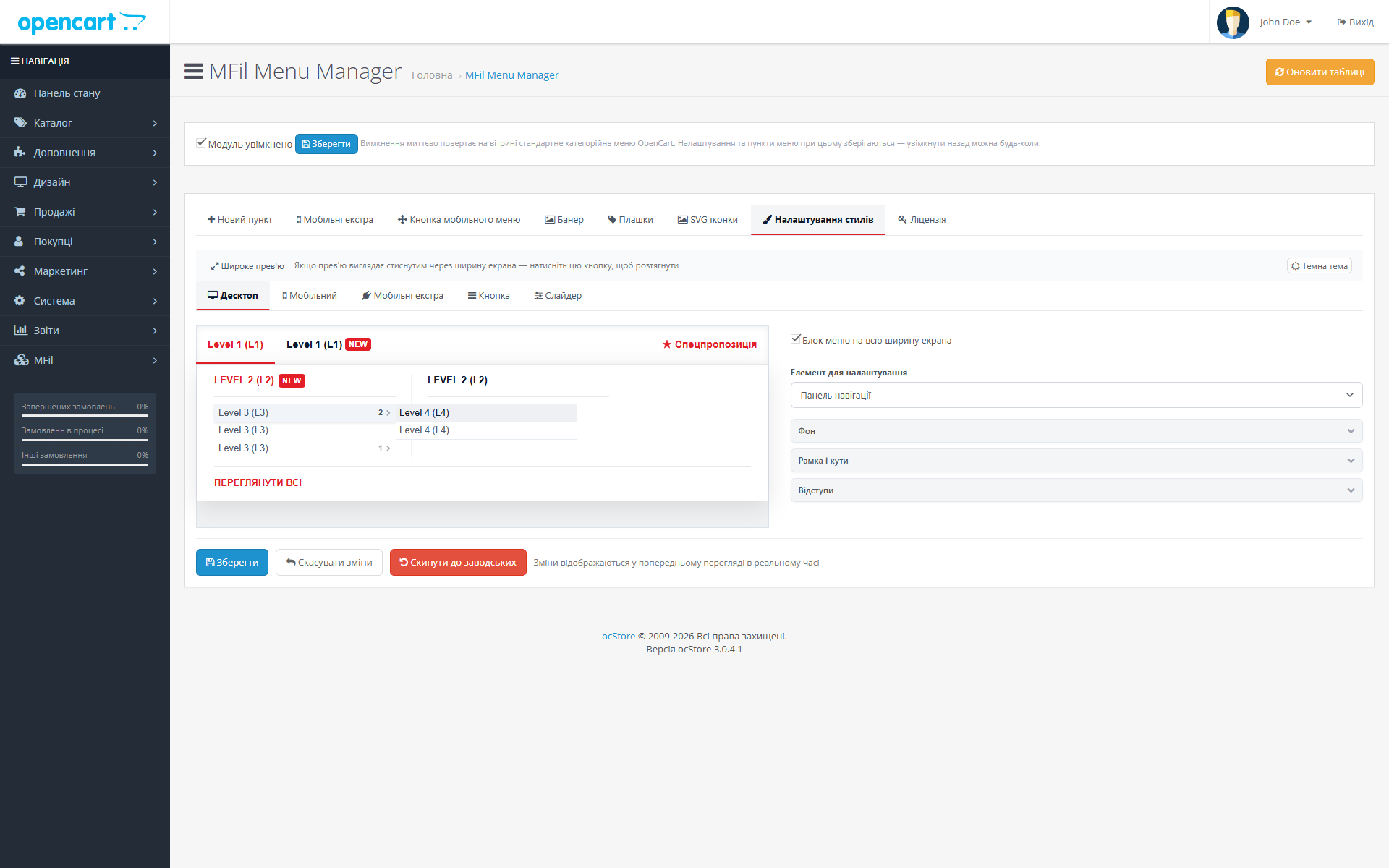
Task: Click the Продажі cart icon
Action: (20, 212)
